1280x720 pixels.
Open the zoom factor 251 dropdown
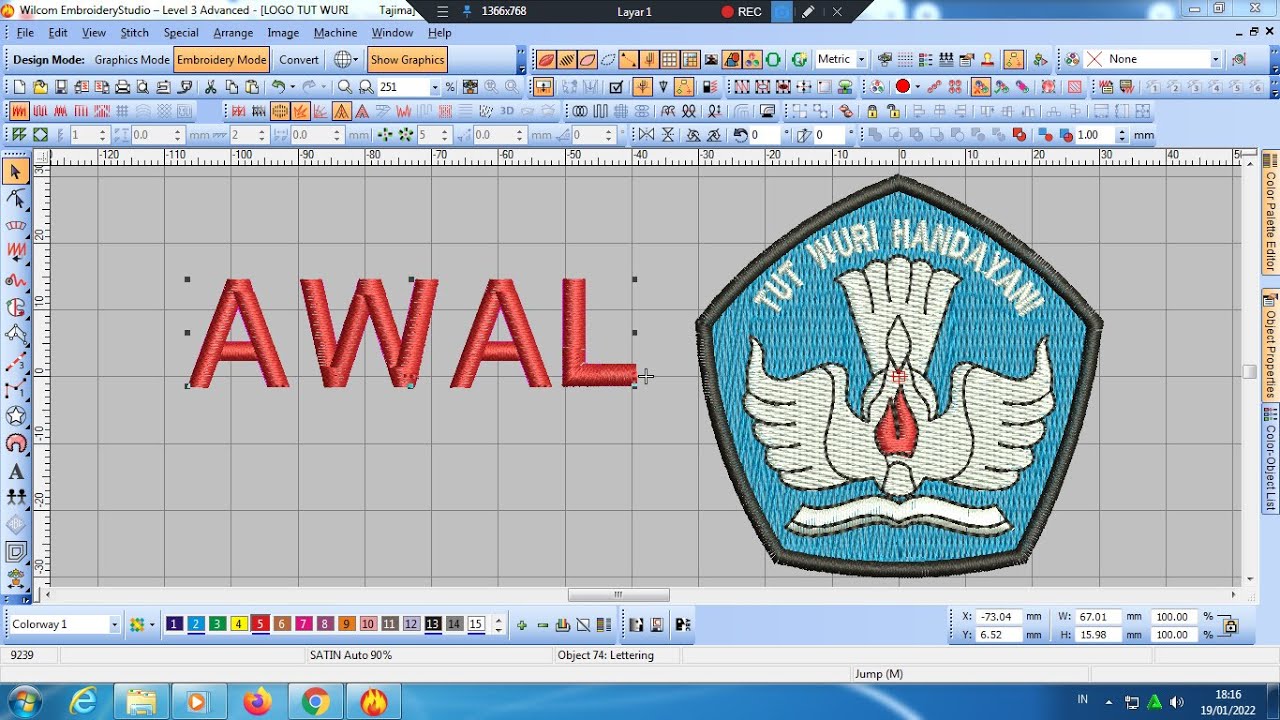tap(434, 87)
